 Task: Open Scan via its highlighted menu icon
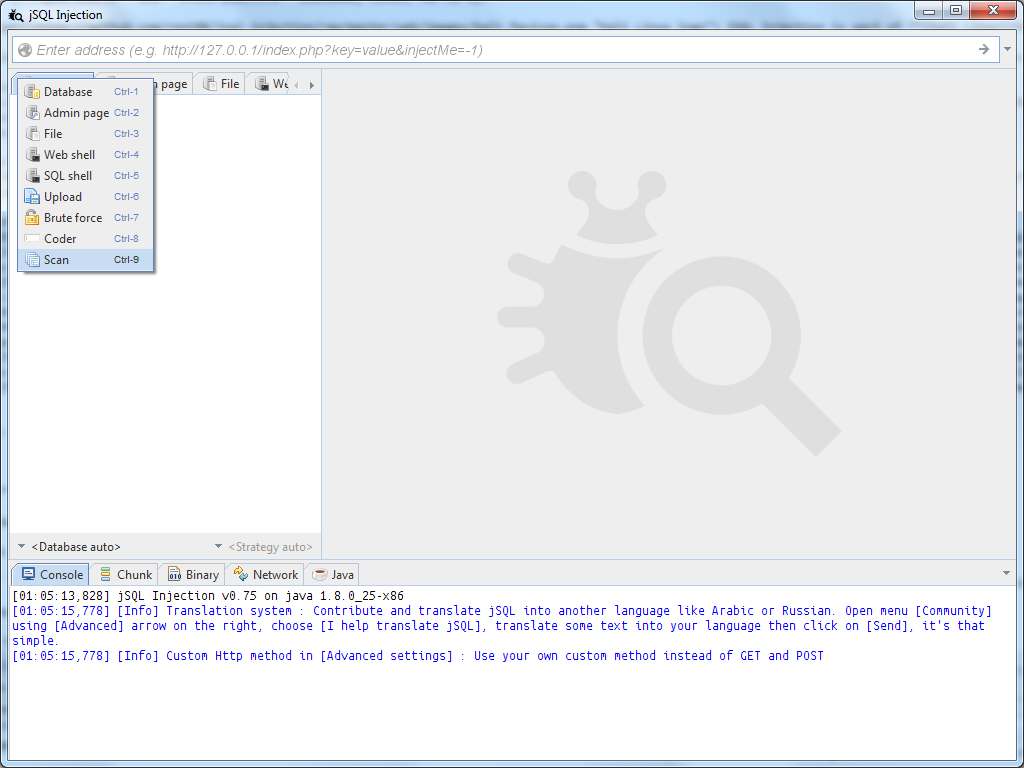pyautogui.click(x=33, y=259)
